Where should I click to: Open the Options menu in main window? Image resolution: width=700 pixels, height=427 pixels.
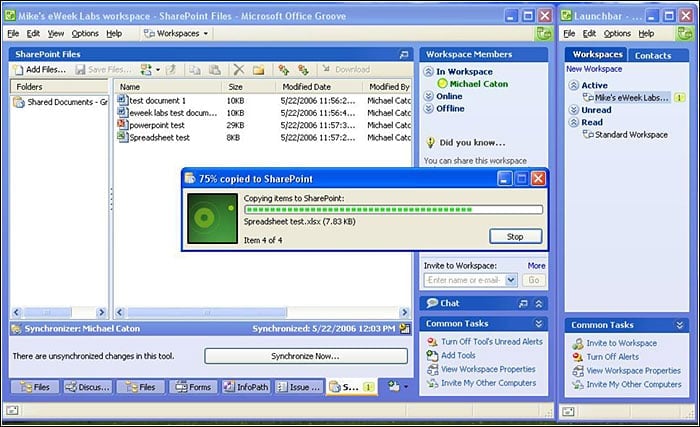pos(85,33)
